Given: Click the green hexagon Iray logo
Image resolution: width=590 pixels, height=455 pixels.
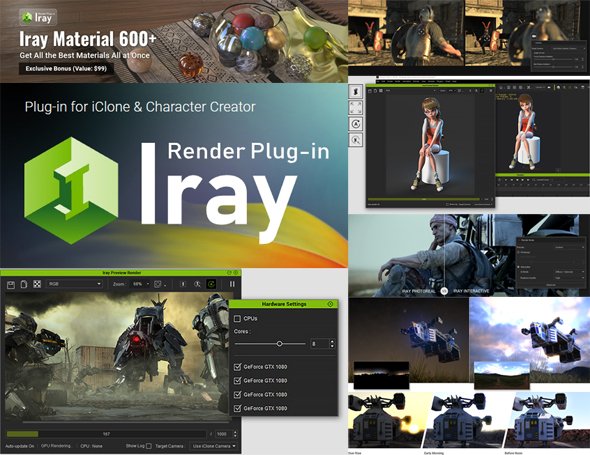Looking at the screenshot, I should (71, 190).
